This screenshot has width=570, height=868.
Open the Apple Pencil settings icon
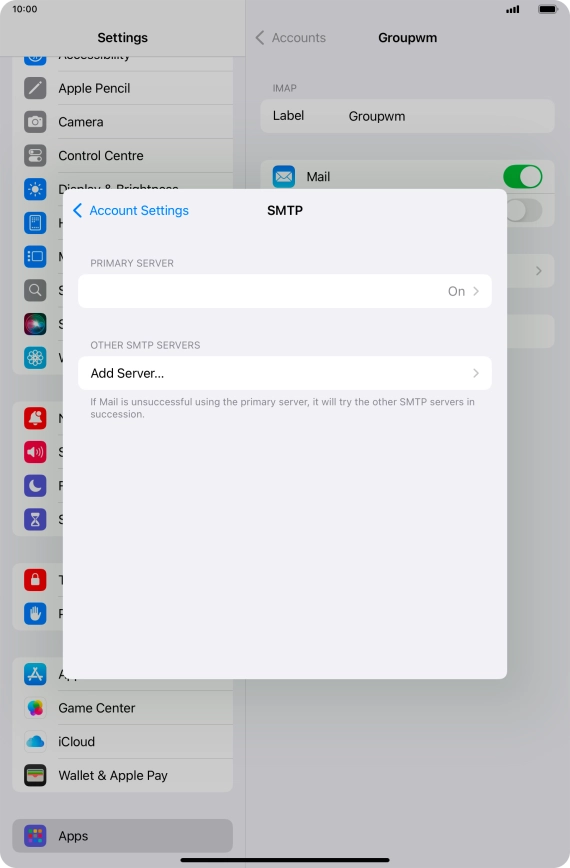point(35,88)
